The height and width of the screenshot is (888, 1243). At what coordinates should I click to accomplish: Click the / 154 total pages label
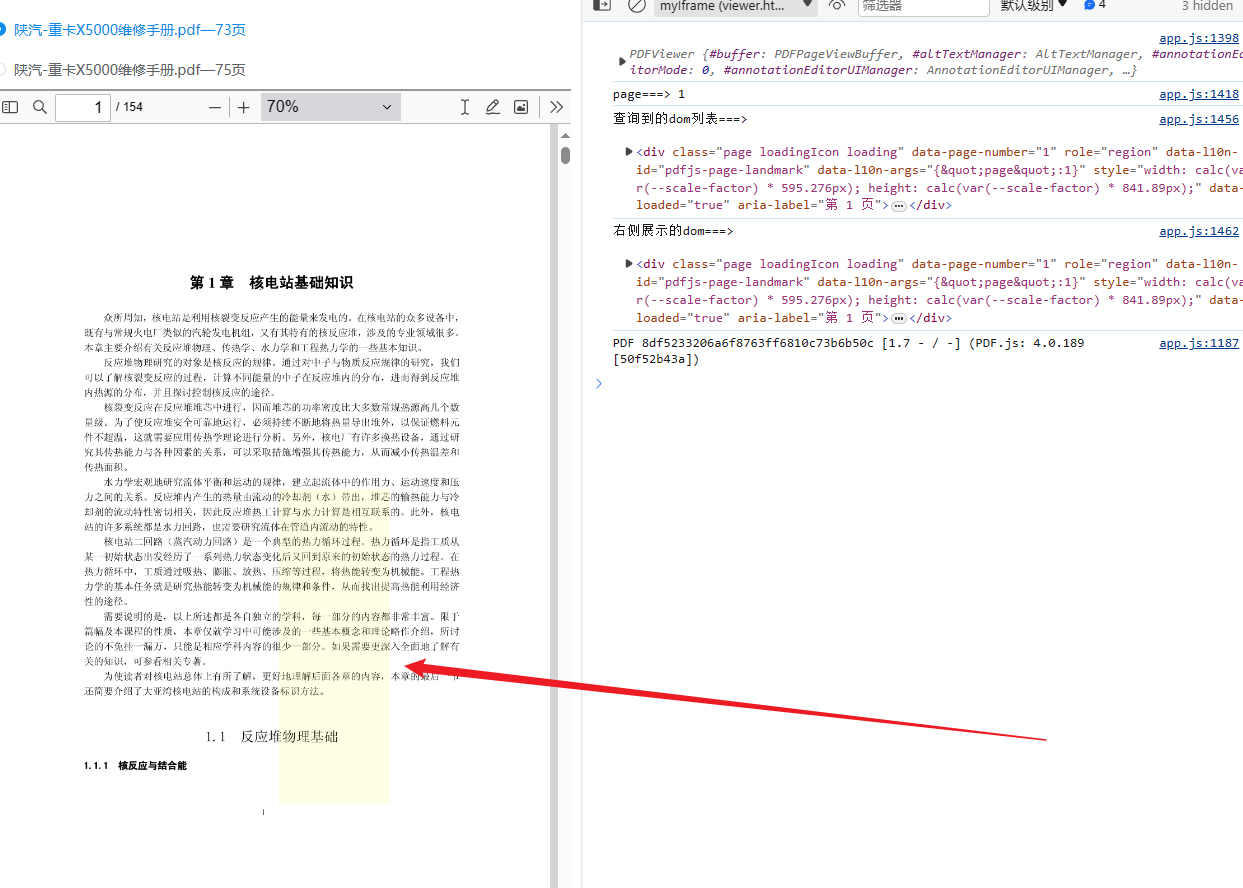(130, 107)
